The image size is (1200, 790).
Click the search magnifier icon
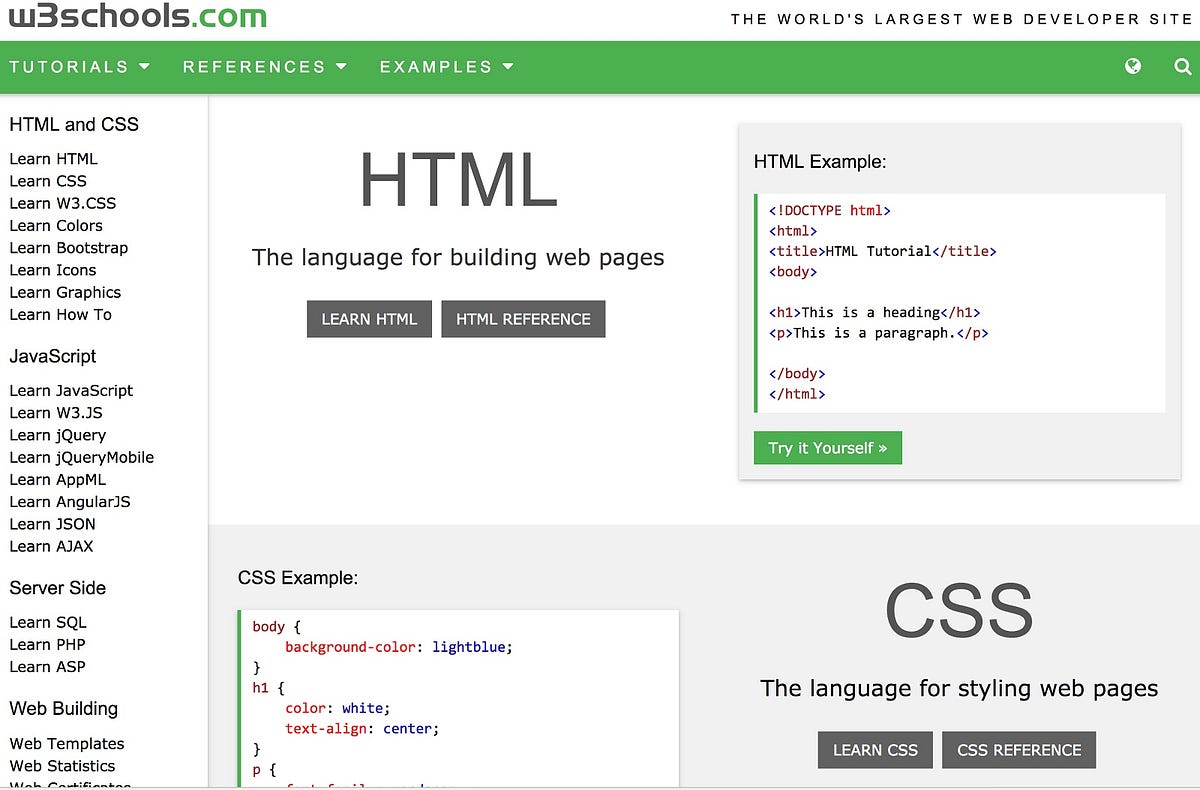click(1182, 66)
